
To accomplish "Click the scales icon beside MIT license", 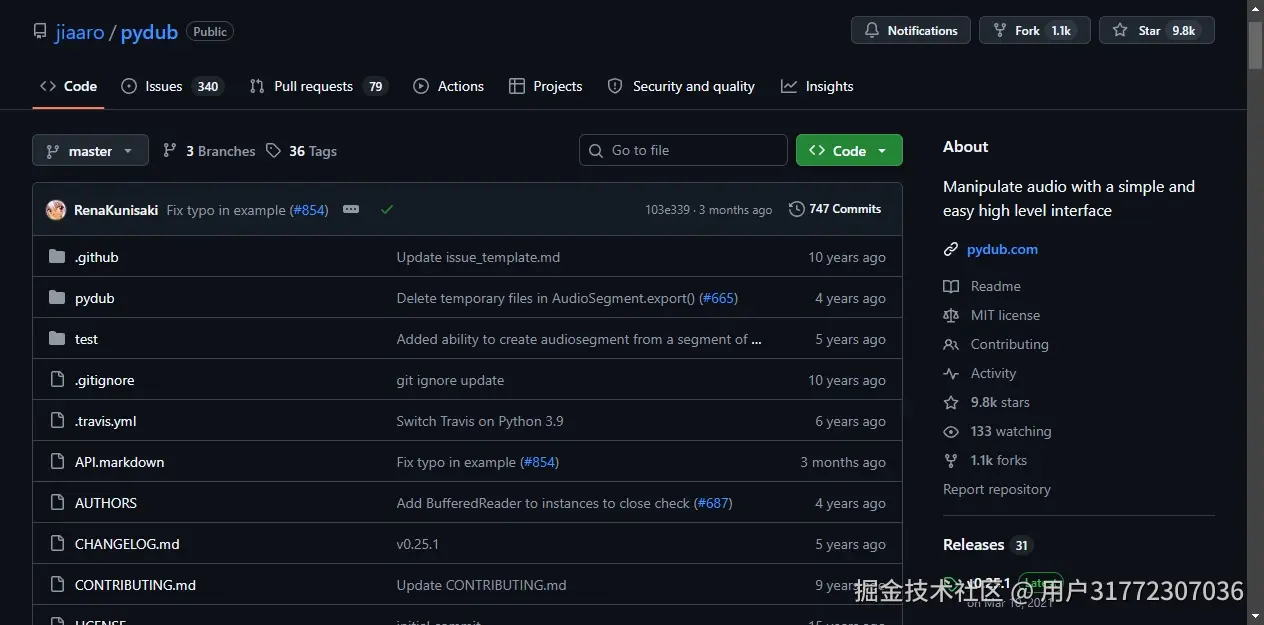I will (951, 315).
